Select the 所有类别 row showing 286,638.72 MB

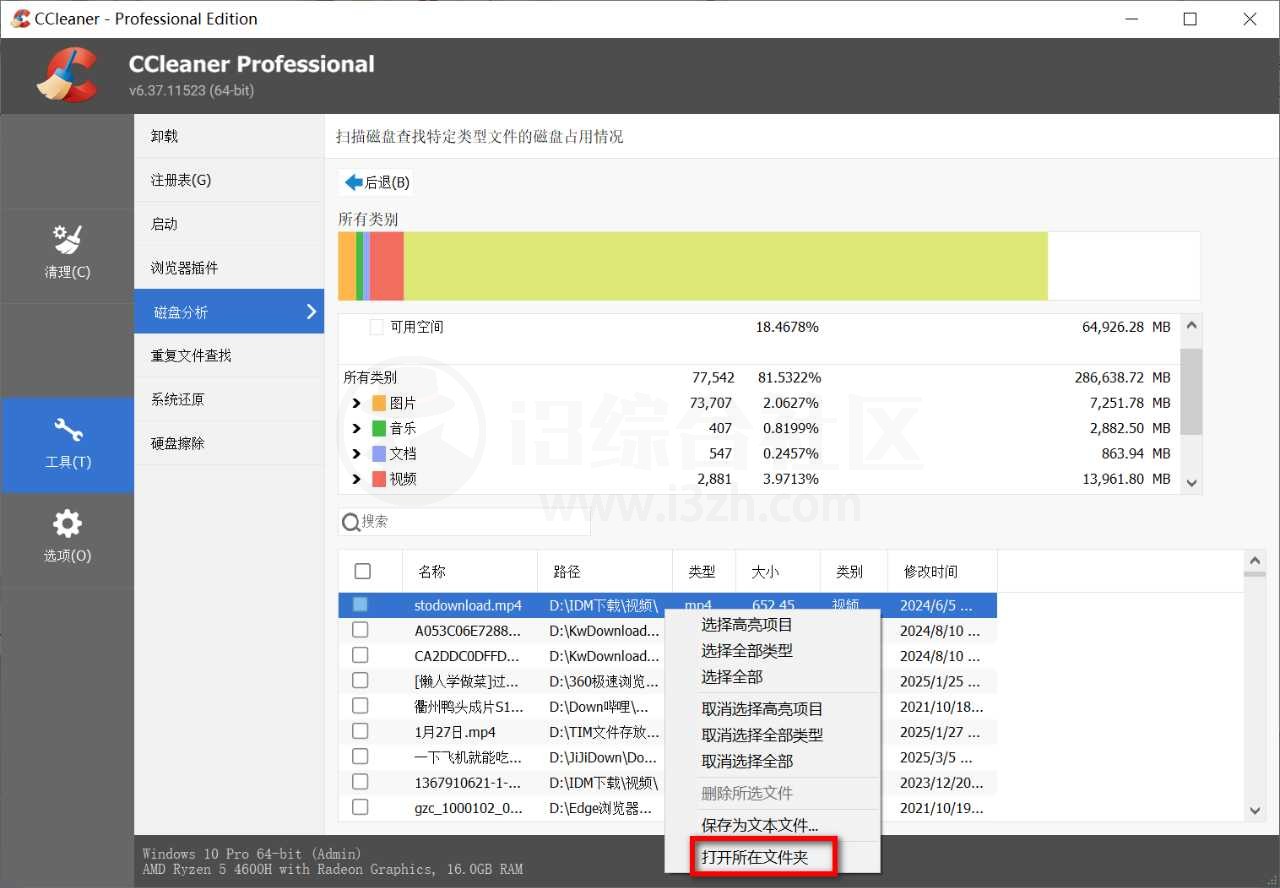[757, 378]
